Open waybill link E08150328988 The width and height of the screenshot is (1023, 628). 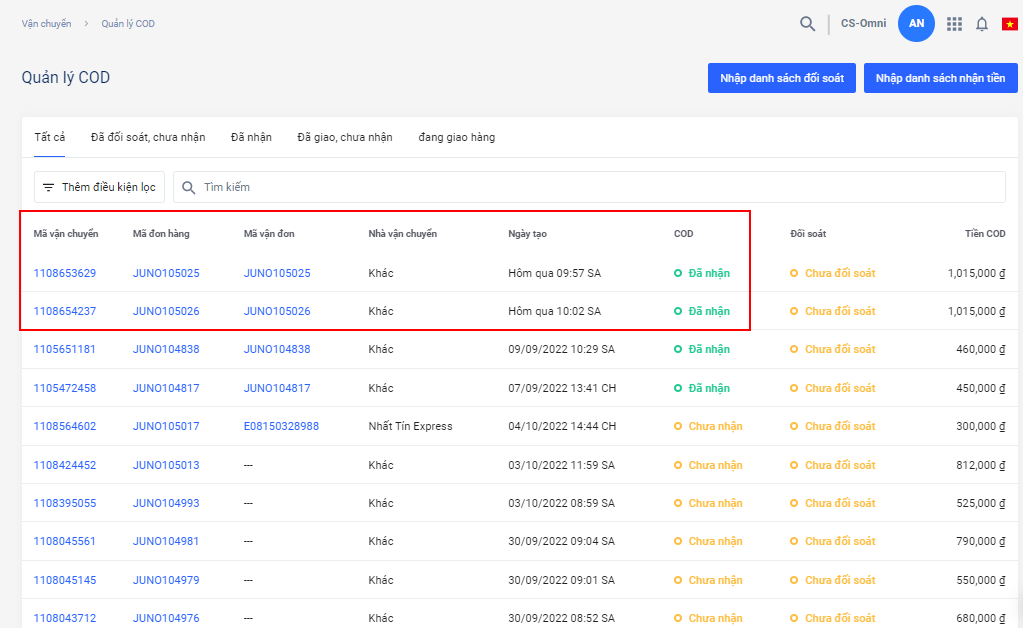tap(281, 426)
